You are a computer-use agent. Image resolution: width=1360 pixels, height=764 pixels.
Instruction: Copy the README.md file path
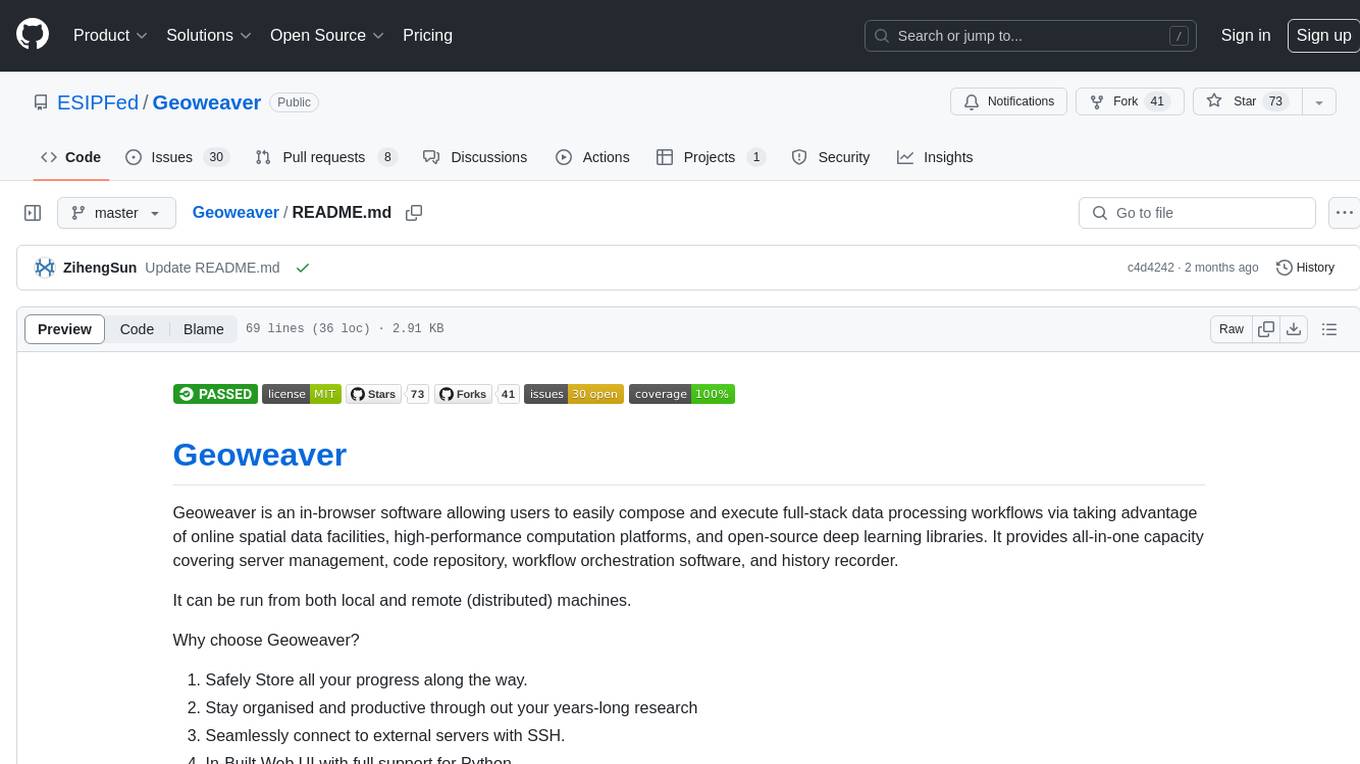coord(414,213)
